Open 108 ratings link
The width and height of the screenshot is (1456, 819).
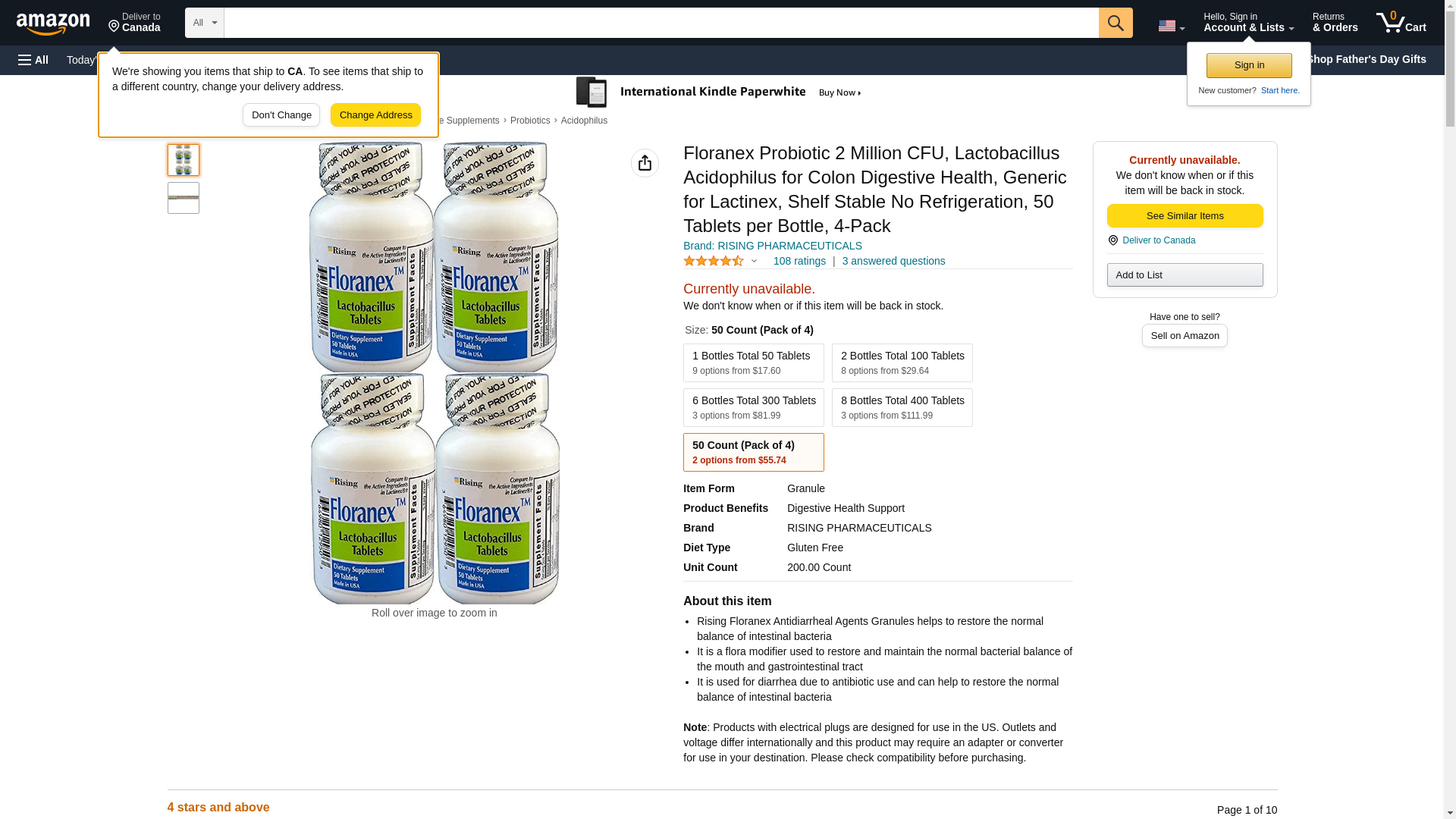pyautogui.click(x=799, y=261)
